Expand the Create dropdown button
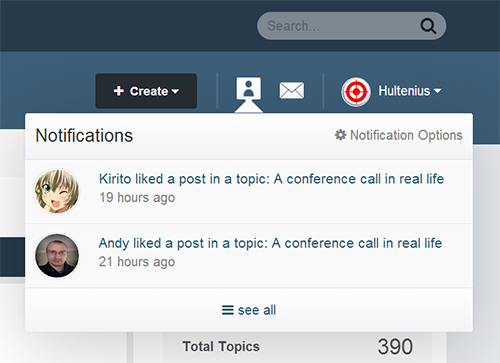Image resolution: width=500 pixels, height=363 pixels. click(x=146, y=91)
